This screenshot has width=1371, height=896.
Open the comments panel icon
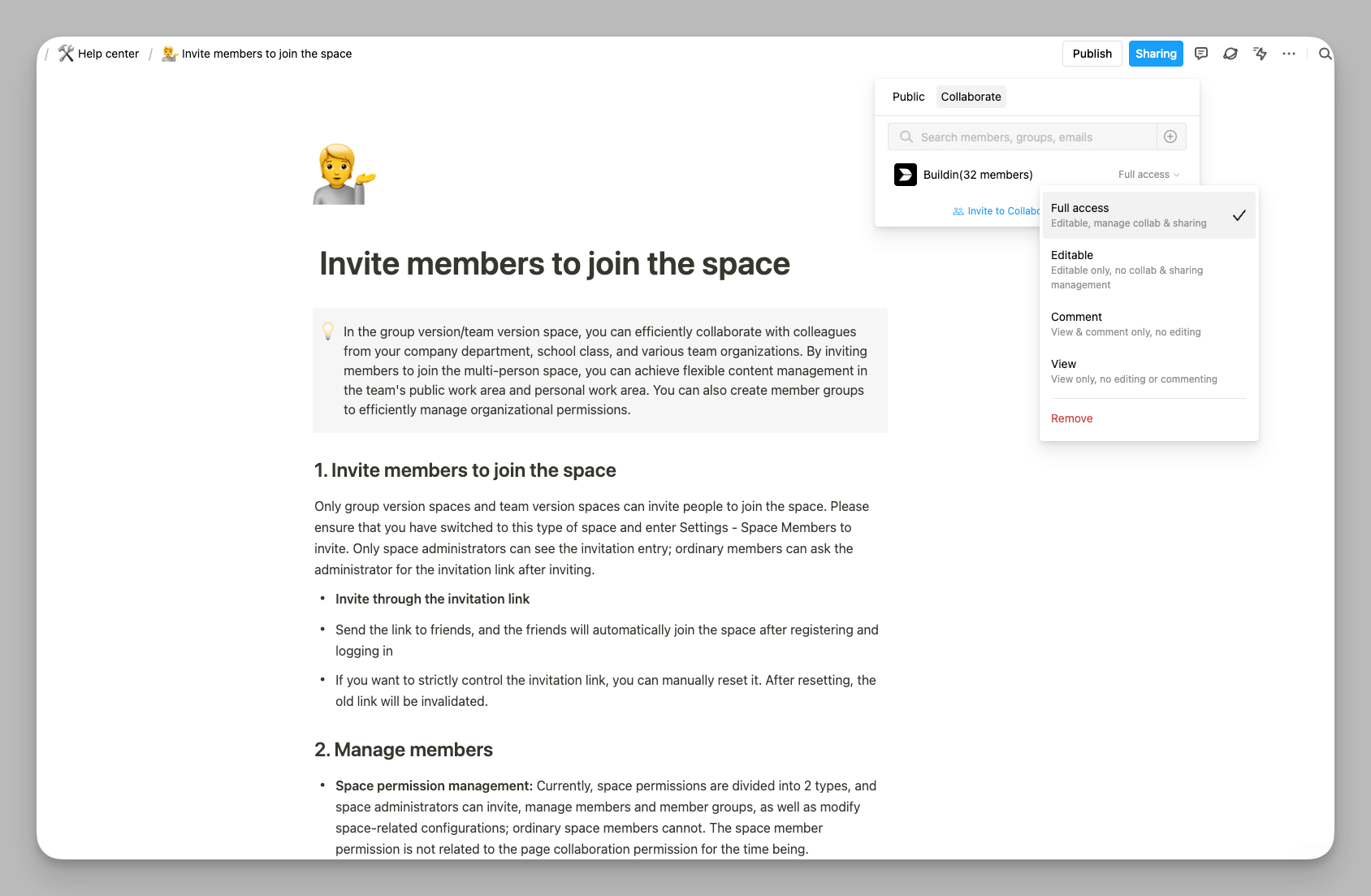(1200, 54)
